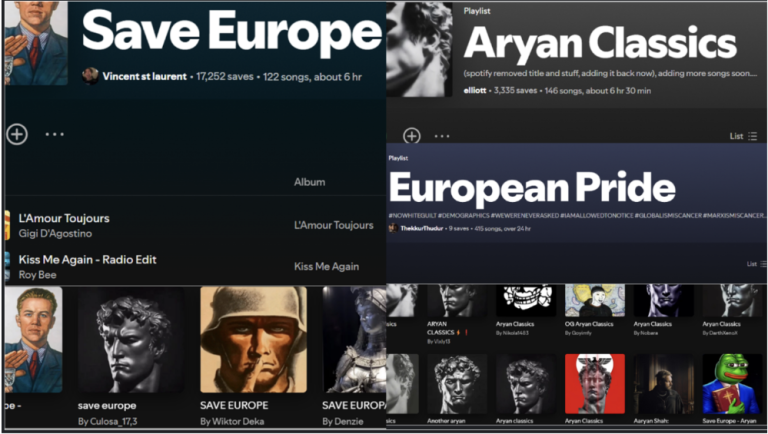This screenshot has height=434, width=768.
Task: Select the track Kiss Me Again - Radio Edit
Action: pos(87,260)
